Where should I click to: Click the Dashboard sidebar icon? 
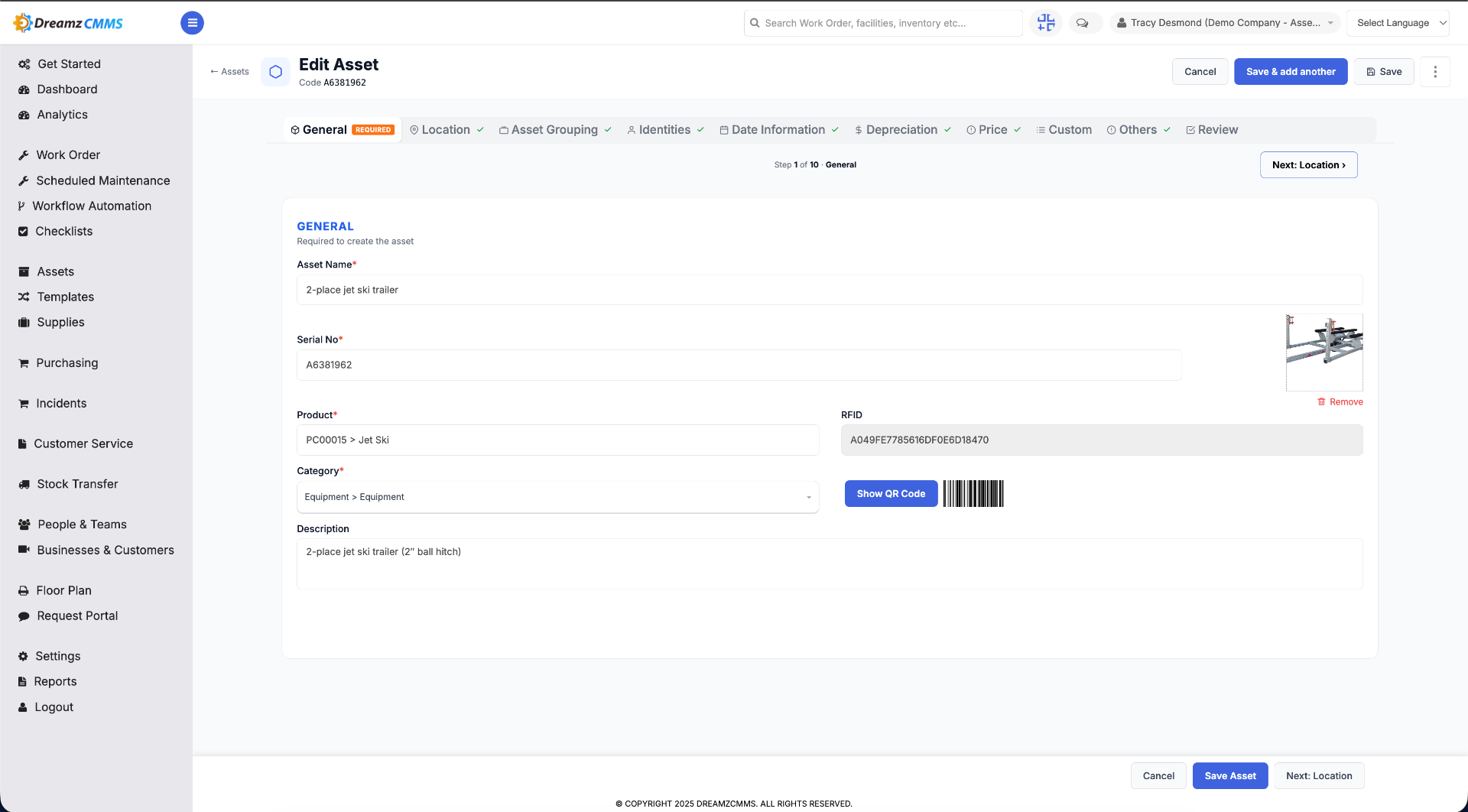[24, 89]
